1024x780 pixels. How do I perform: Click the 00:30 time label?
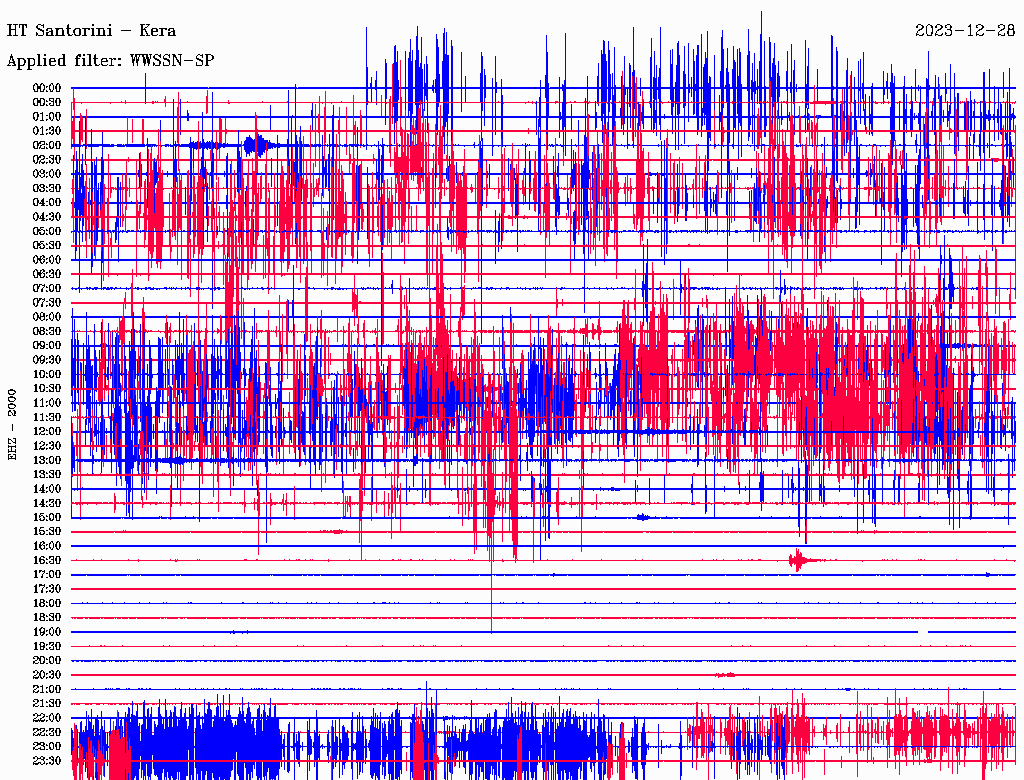[x=47, y=103]
